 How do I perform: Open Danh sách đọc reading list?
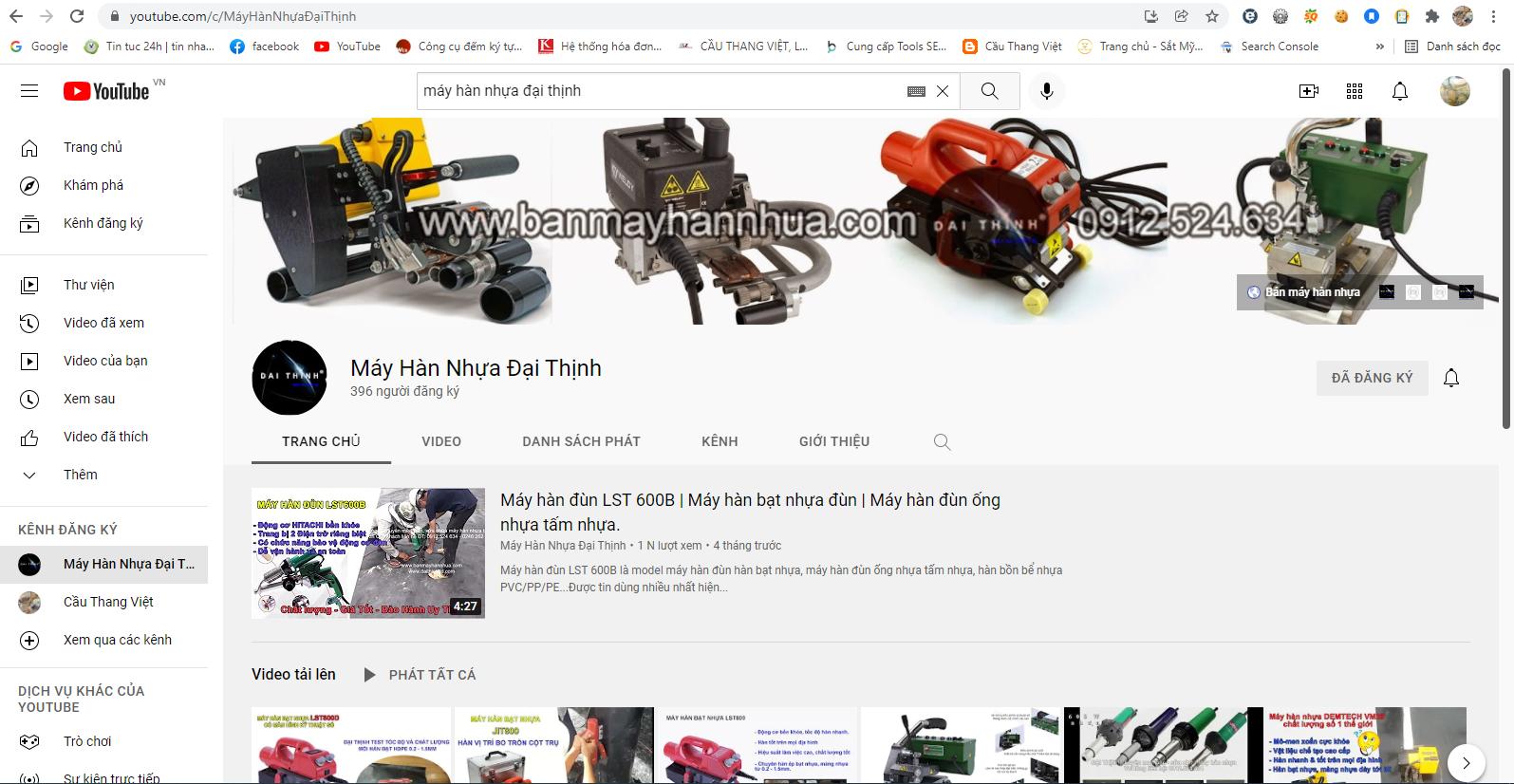[x=1452, y=47]
